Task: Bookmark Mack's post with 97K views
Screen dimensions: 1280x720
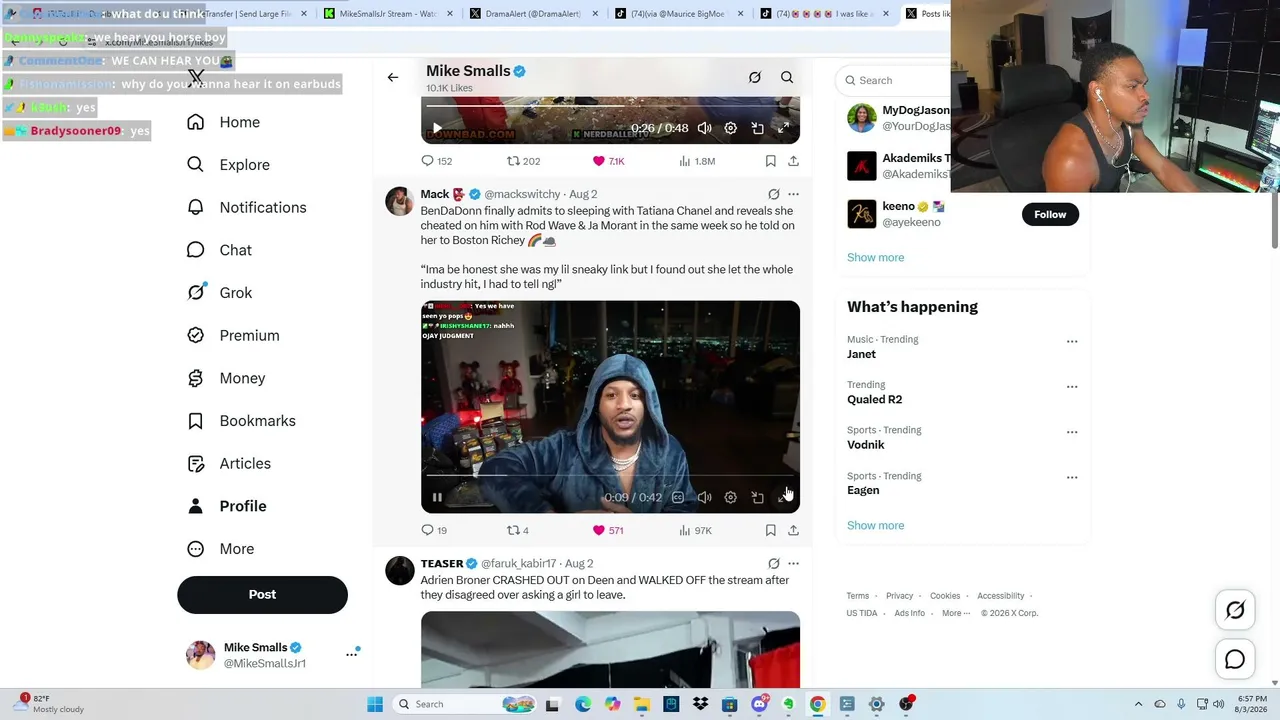Action: point(770,530)
